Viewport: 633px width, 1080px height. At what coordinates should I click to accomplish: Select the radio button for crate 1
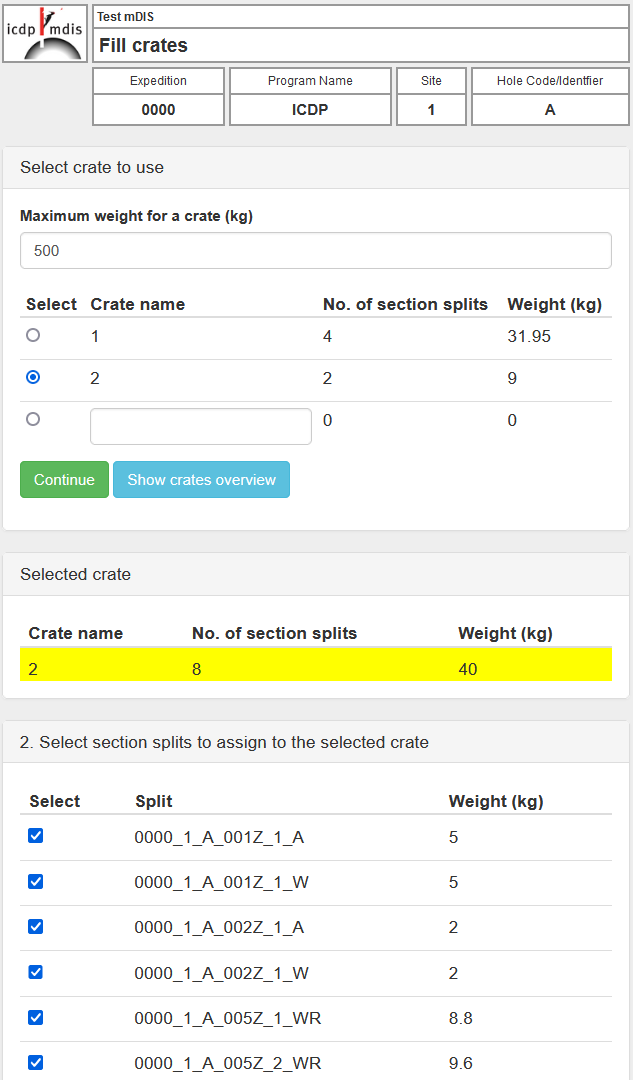[x=31, y=335]
